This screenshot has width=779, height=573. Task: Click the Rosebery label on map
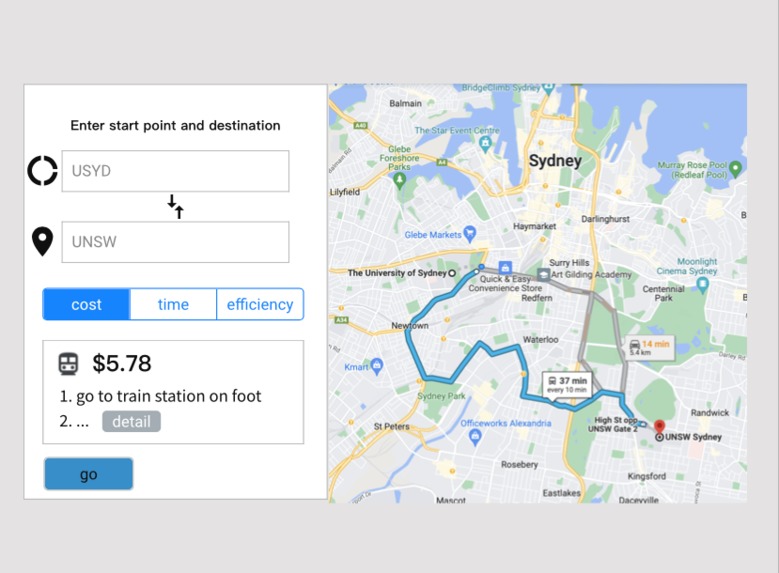pyautogui.click(x=519, y=465)
